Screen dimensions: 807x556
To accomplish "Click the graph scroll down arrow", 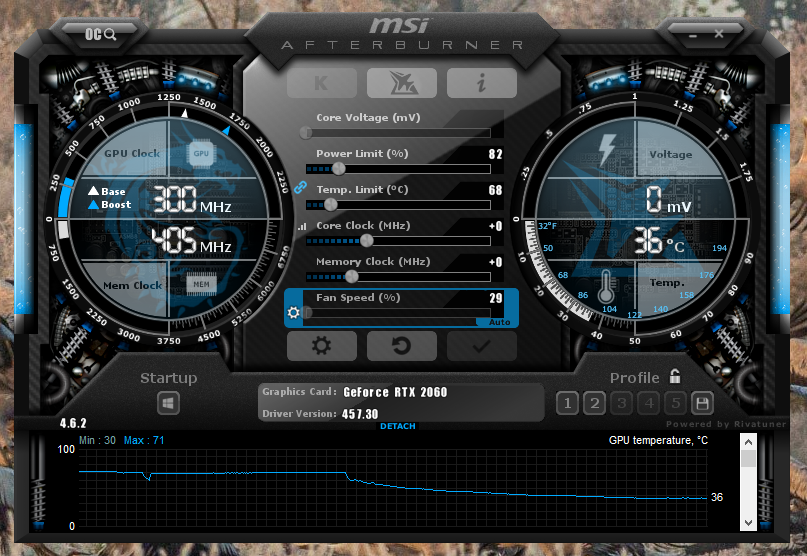I will (748, 523).
